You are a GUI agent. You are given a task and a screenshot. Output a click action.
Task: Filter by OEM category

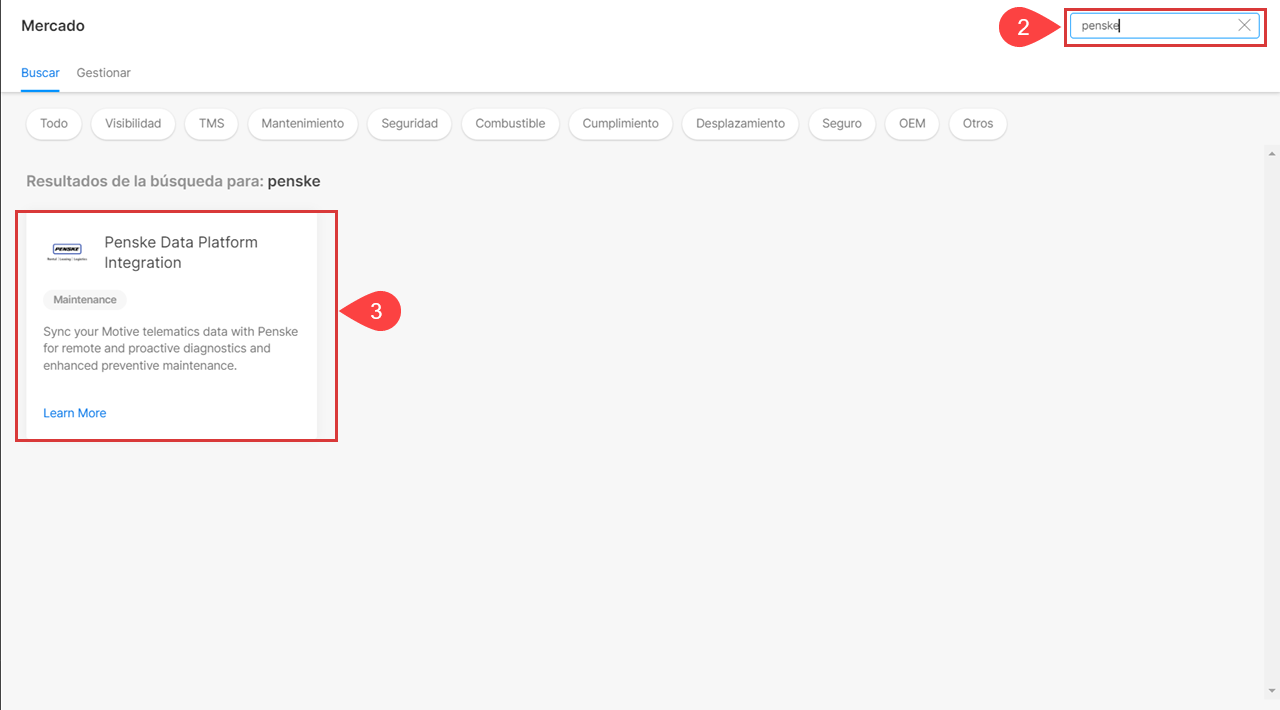tap(912, 123)
